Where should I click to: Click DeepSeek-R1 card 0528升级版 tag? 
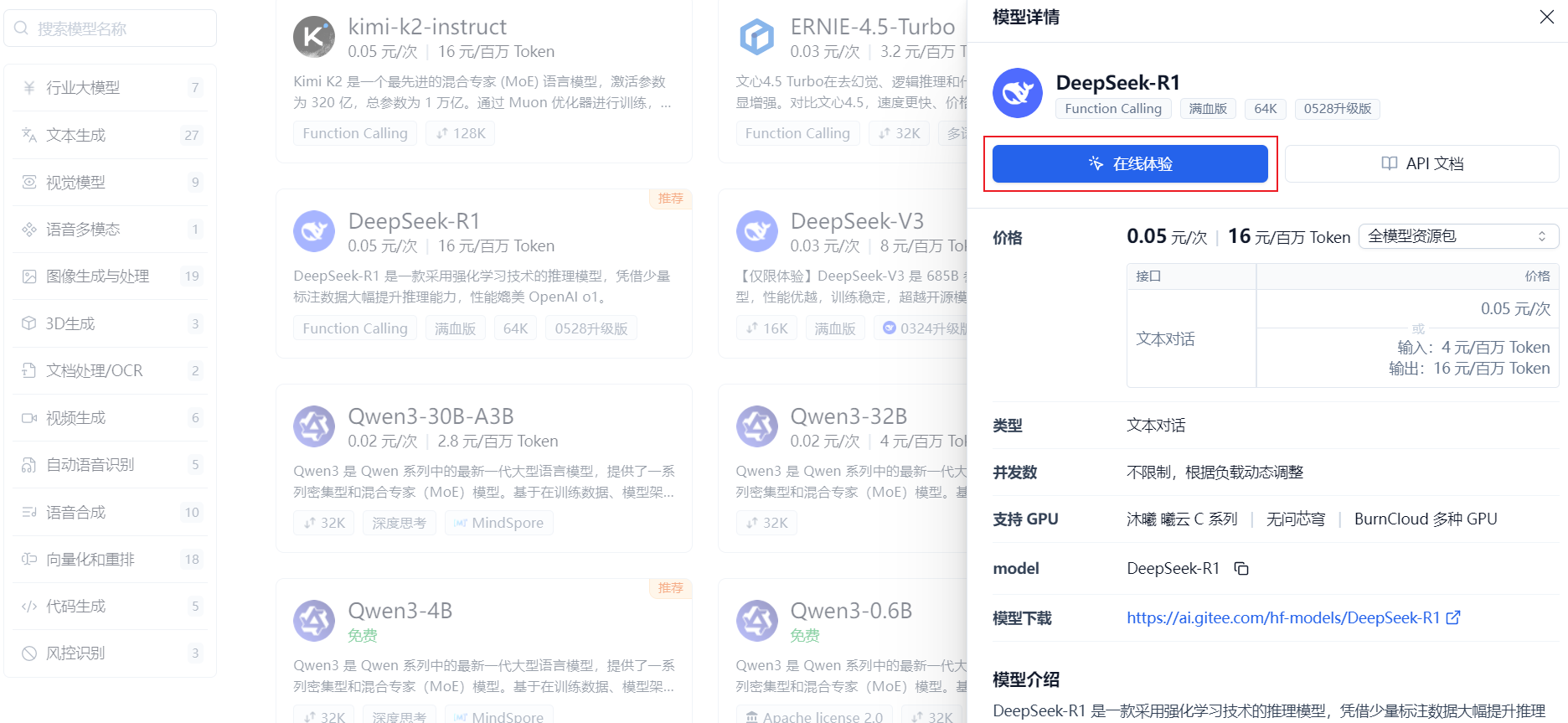[x=591, y=328]
